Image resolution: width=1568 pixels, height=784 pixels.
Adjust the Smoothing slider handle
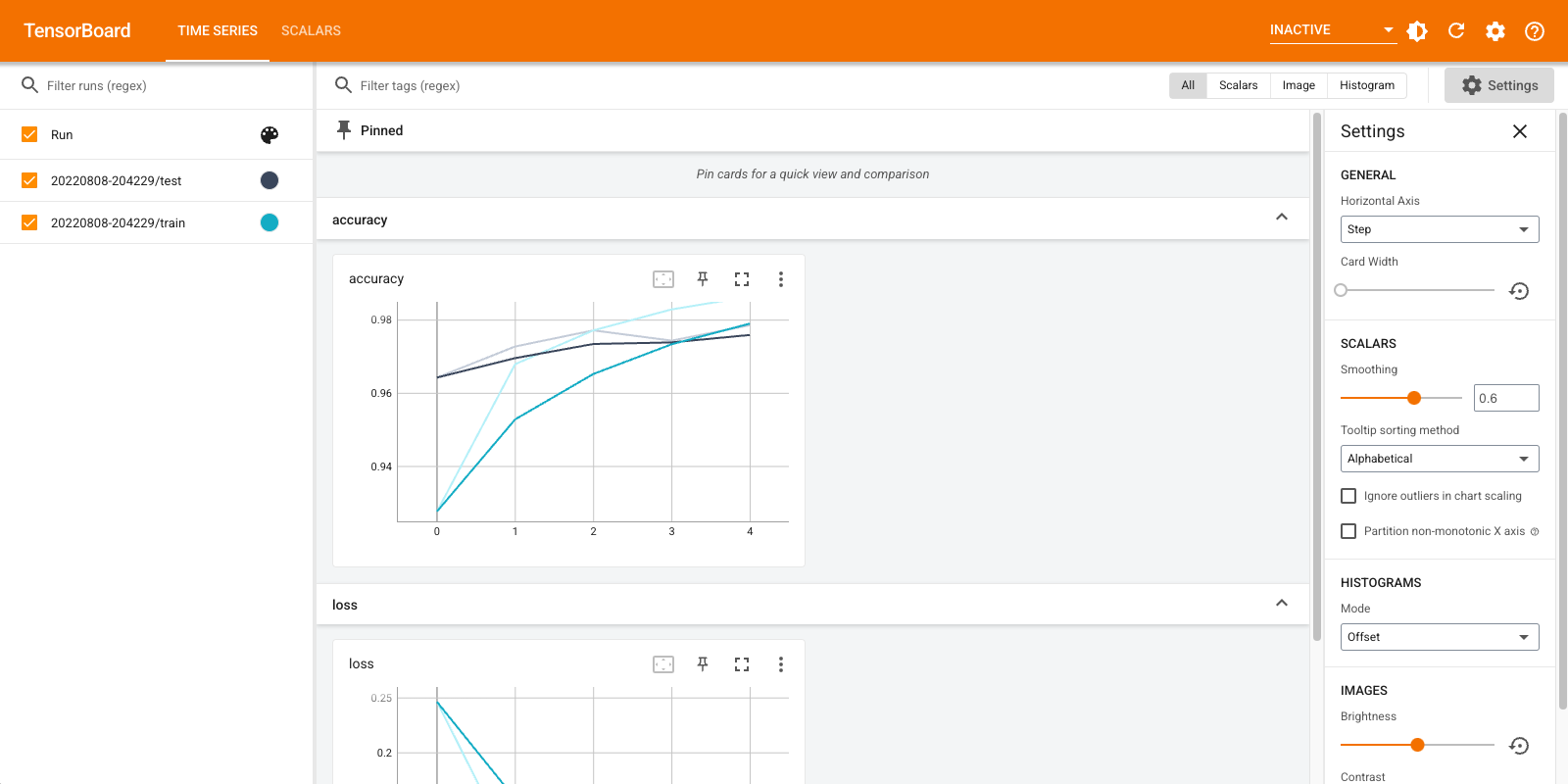pyautogui.click(x=1414, y=398)
